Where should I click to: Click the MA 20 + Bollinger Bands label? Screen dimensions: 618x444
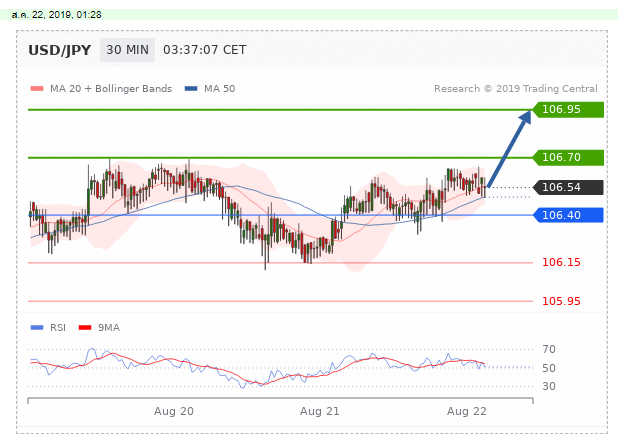[x=111, y=89]
